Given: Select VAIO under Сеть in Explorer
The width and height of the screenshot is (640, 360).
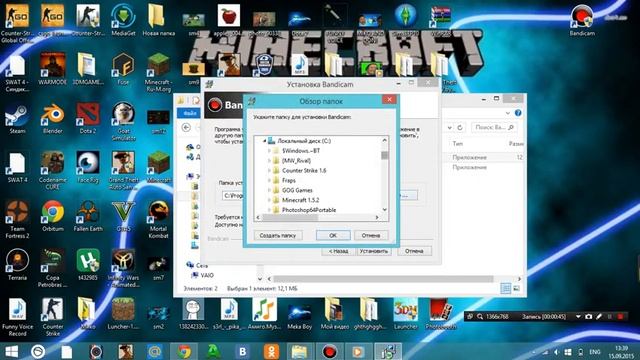Looking at the screenshot, I should 207,275.
